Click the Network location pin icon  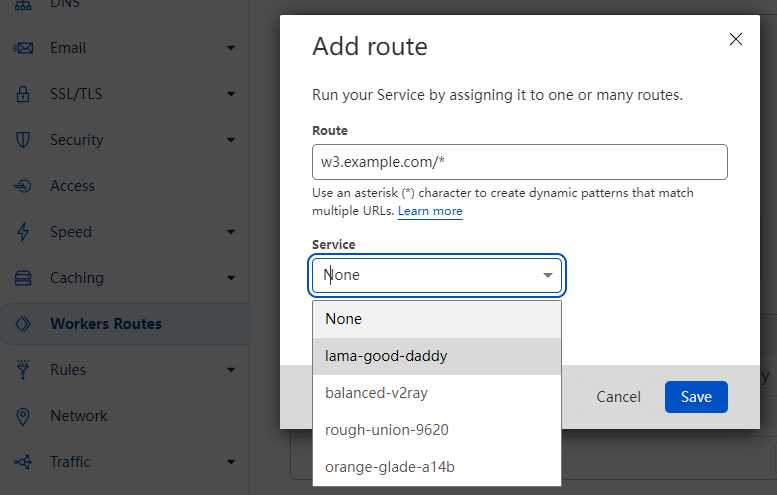pyautogui.click(x=23, y=416)
